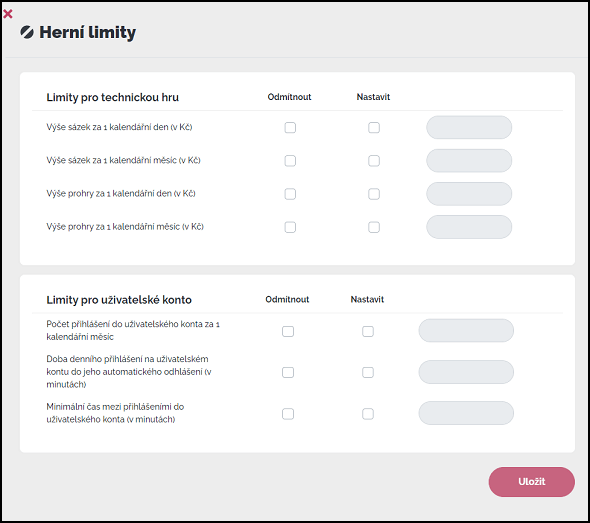Close the Herní limity dialog with X
Viewport: 590px width, 523px height.
pos(8,14)
